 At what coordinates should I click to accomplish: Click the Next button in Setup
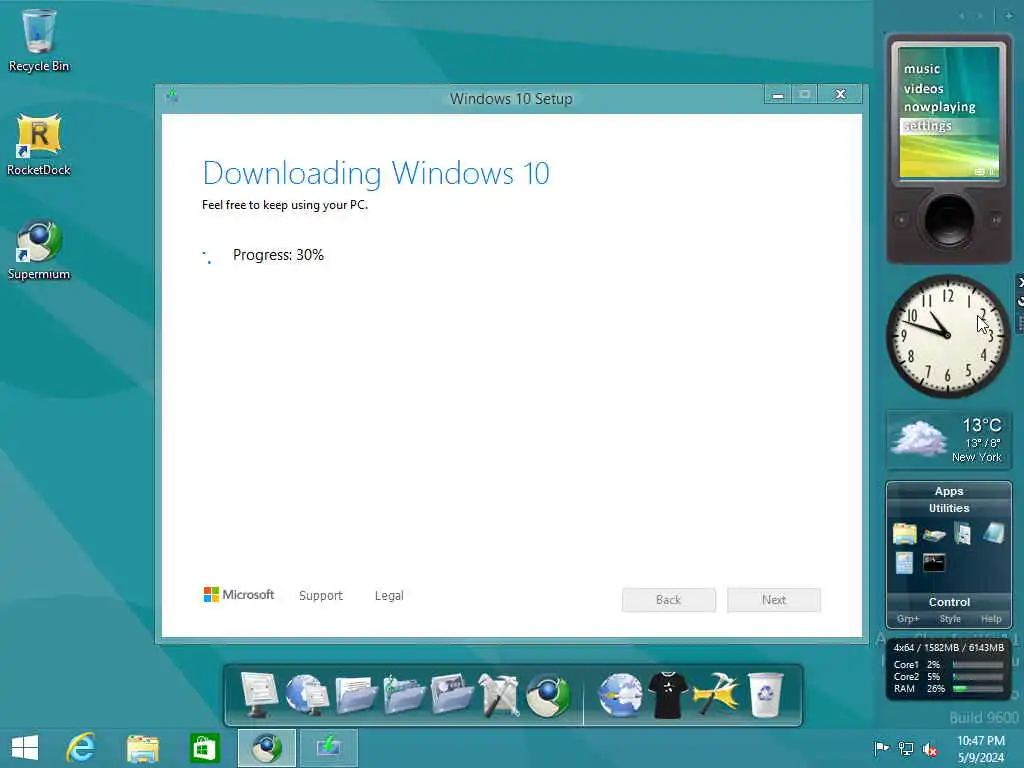click(774, 600)
